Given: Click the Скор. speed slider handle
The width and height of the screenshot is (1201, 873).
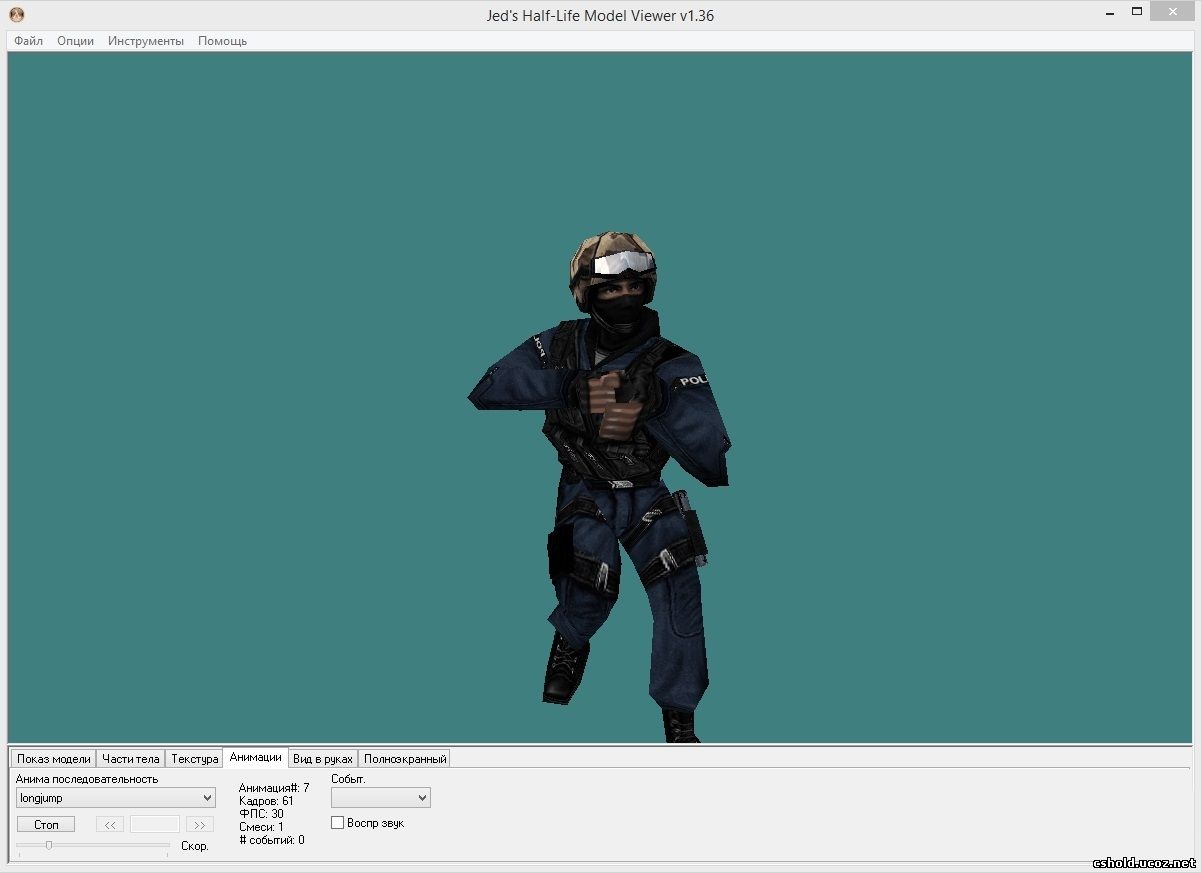Looking at the screenshot, I should pos(48,846).
